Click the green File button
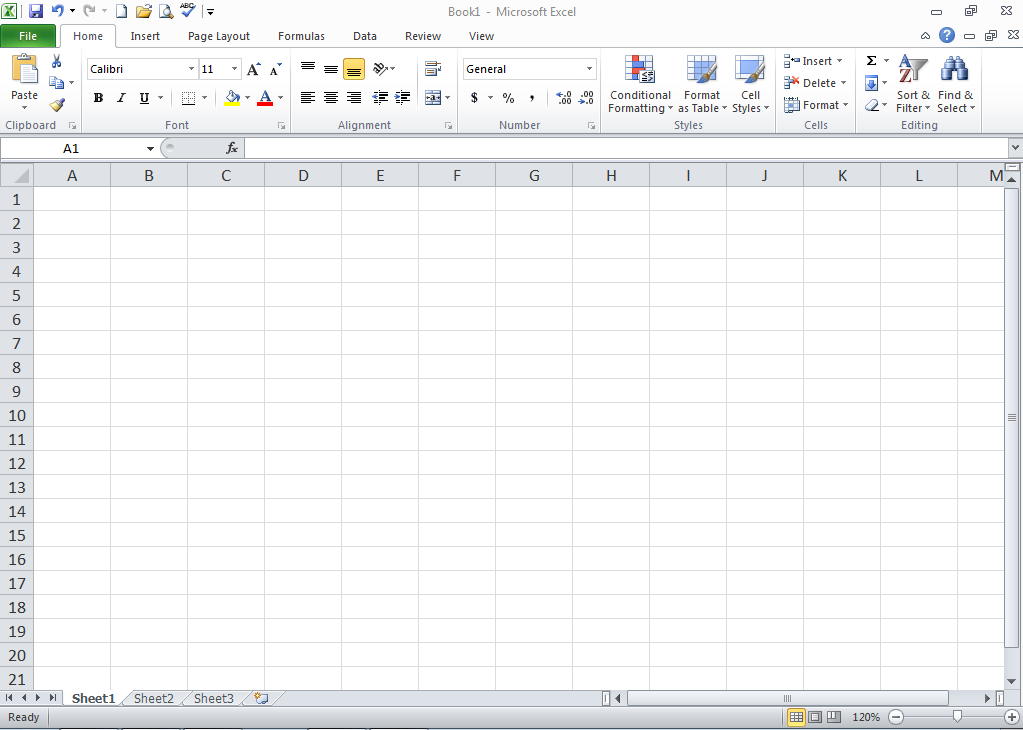The height and width of the screenshot is (730, 1023). [x=28, y=36]
